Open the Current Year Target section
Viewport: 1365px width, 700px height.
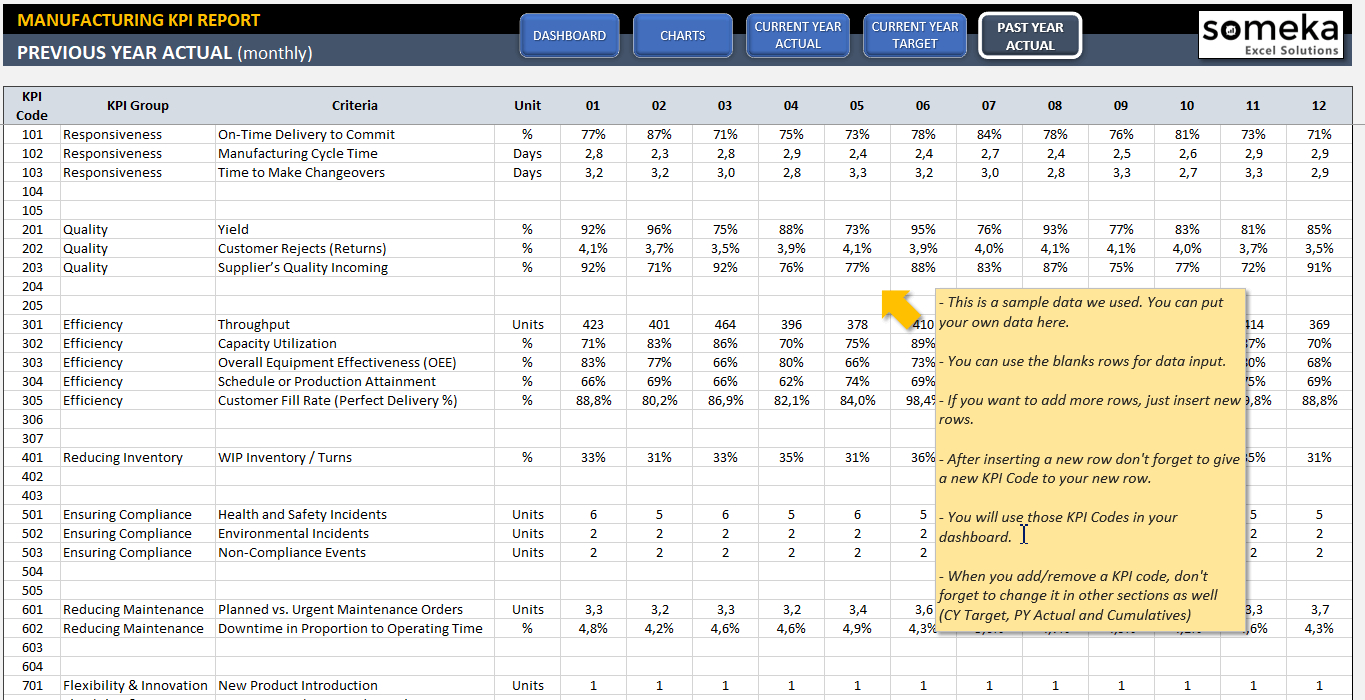click(x=914, y=35)
